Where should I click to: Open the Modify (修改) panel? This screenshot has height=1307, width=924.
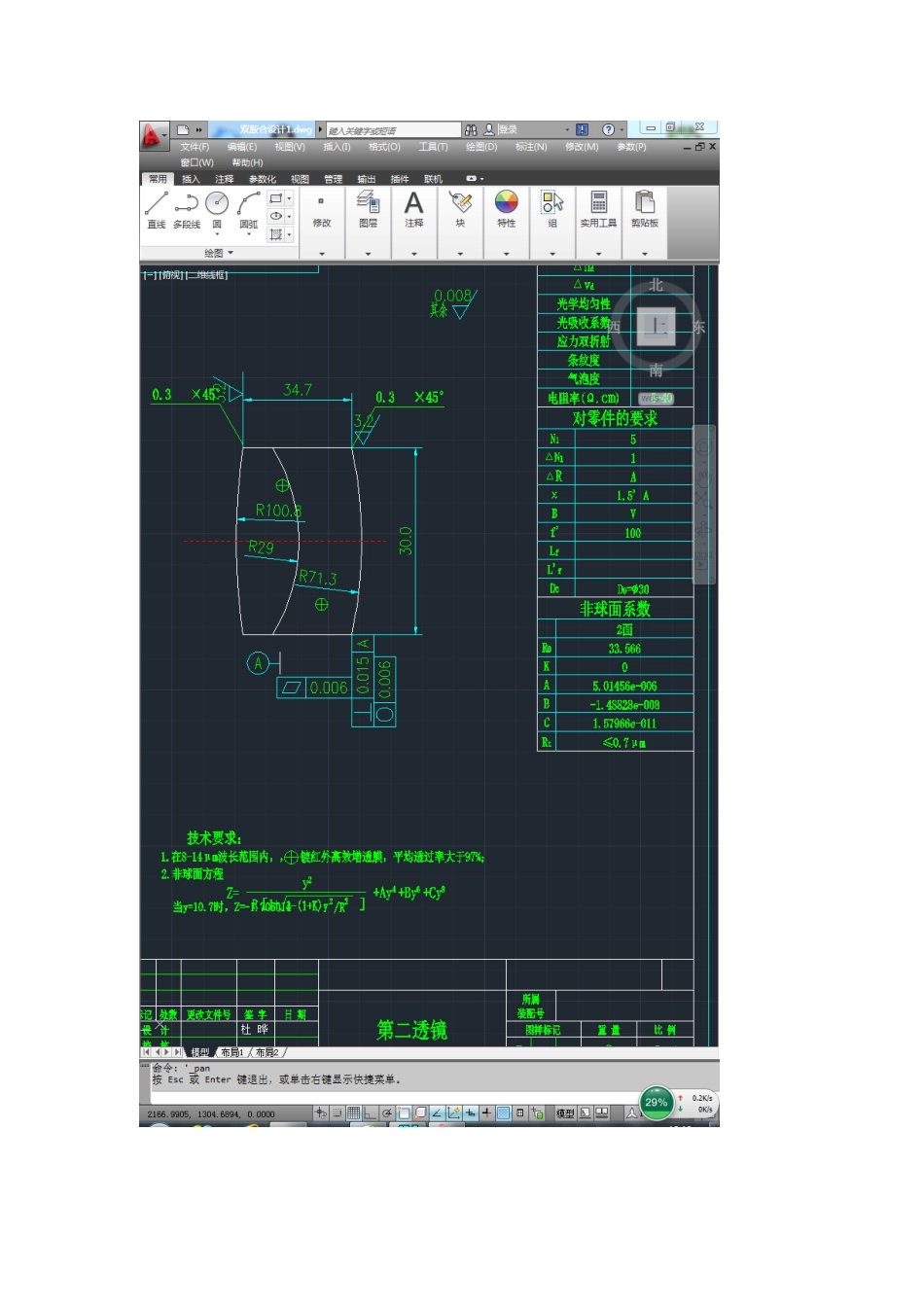[x=322, y=209]
